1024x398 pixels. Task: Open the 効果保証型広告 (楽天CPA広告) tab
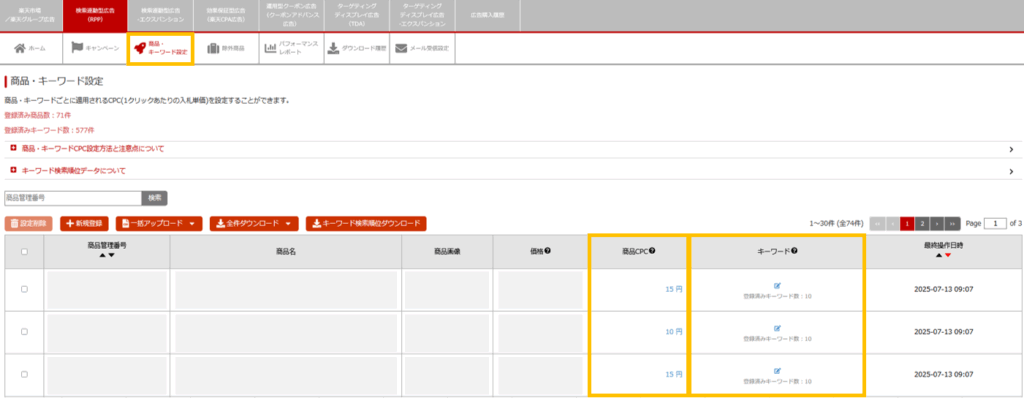[226, 16]
